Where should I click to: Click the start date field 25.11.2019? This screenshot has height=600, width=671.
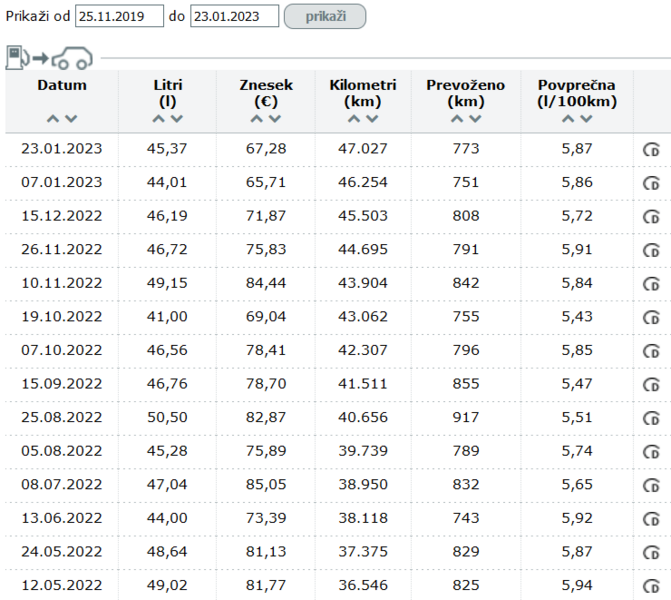(x=119, y=16)
